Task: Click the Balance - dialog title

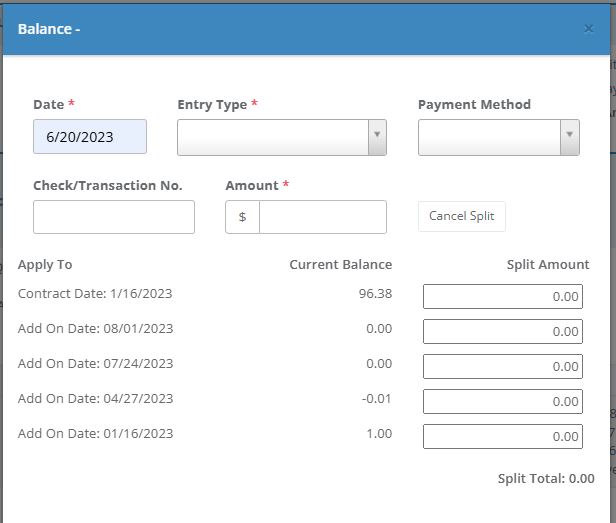Action: click(x=49, y=29)
